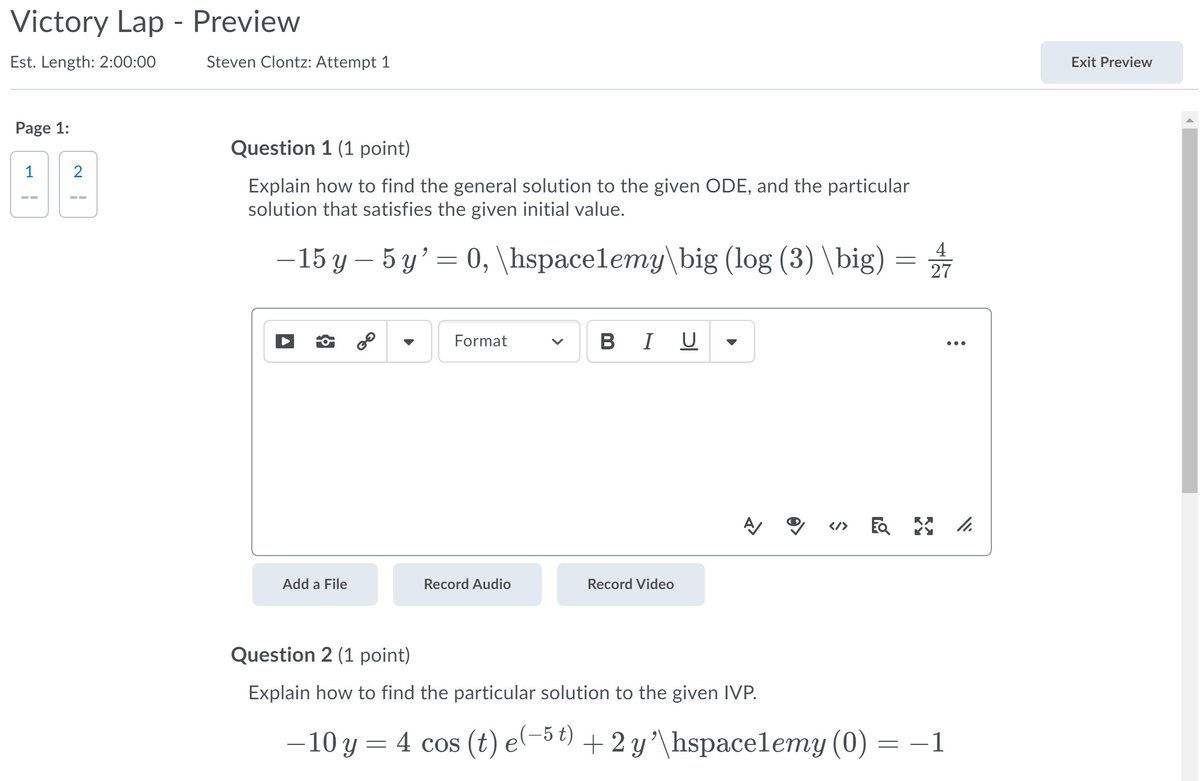Show more editor actions ellipsis
The image size is (1200, 781).
[957, 343]
